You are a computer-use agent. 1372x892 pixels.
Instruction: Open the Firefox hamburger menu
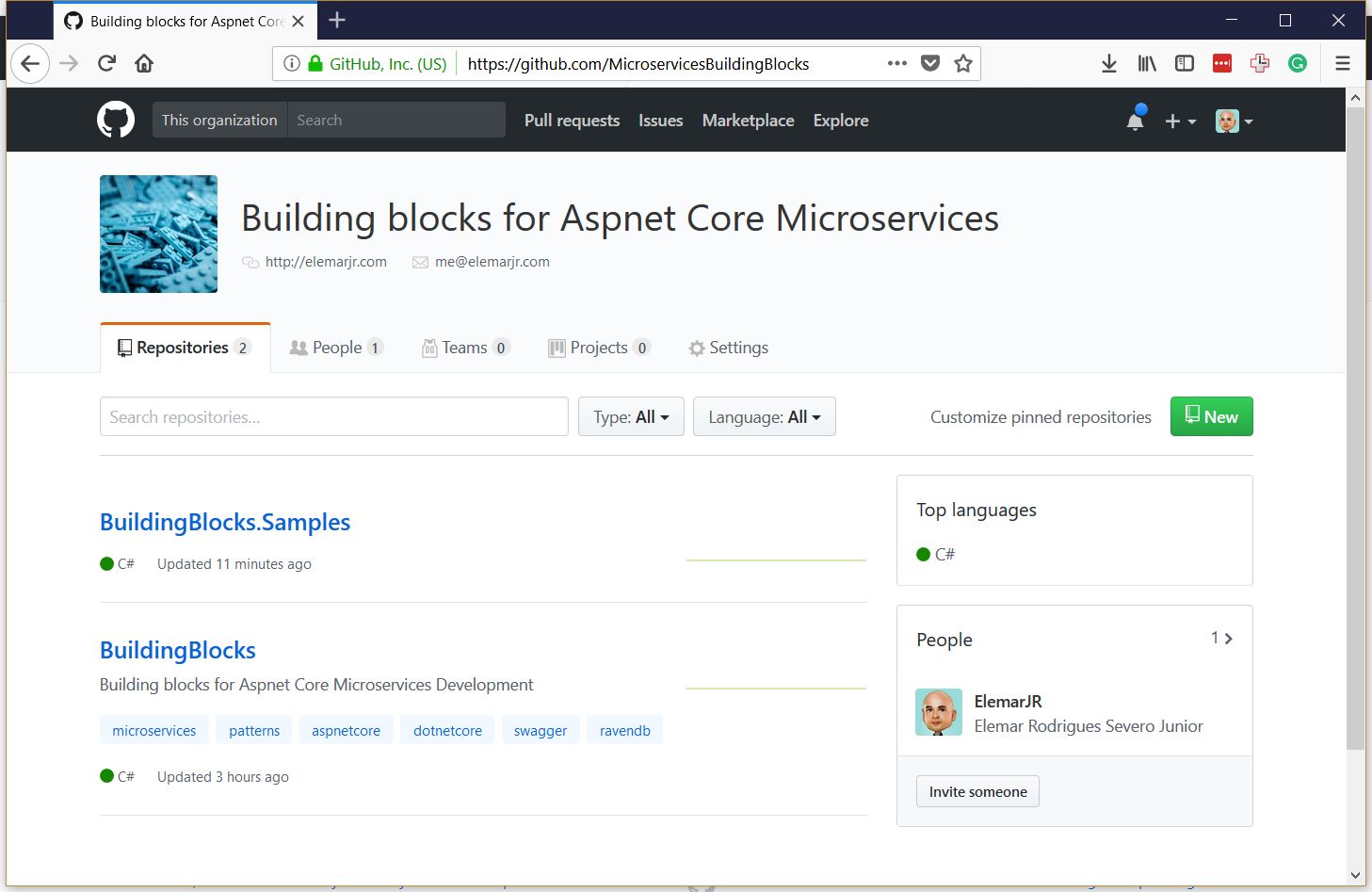point(1342,63)
